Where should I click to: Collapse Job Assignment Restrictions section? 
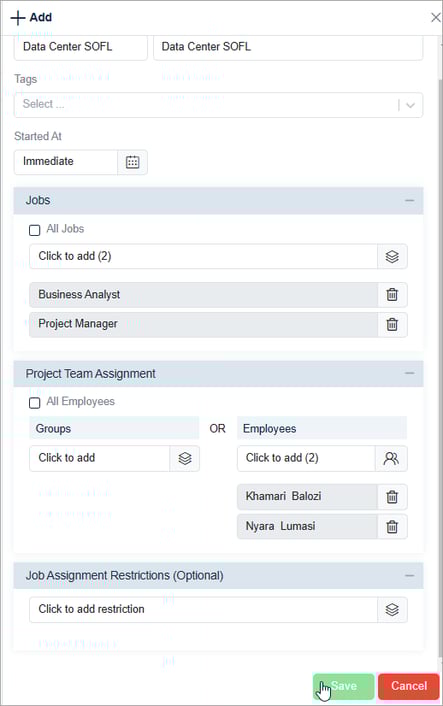409,575
